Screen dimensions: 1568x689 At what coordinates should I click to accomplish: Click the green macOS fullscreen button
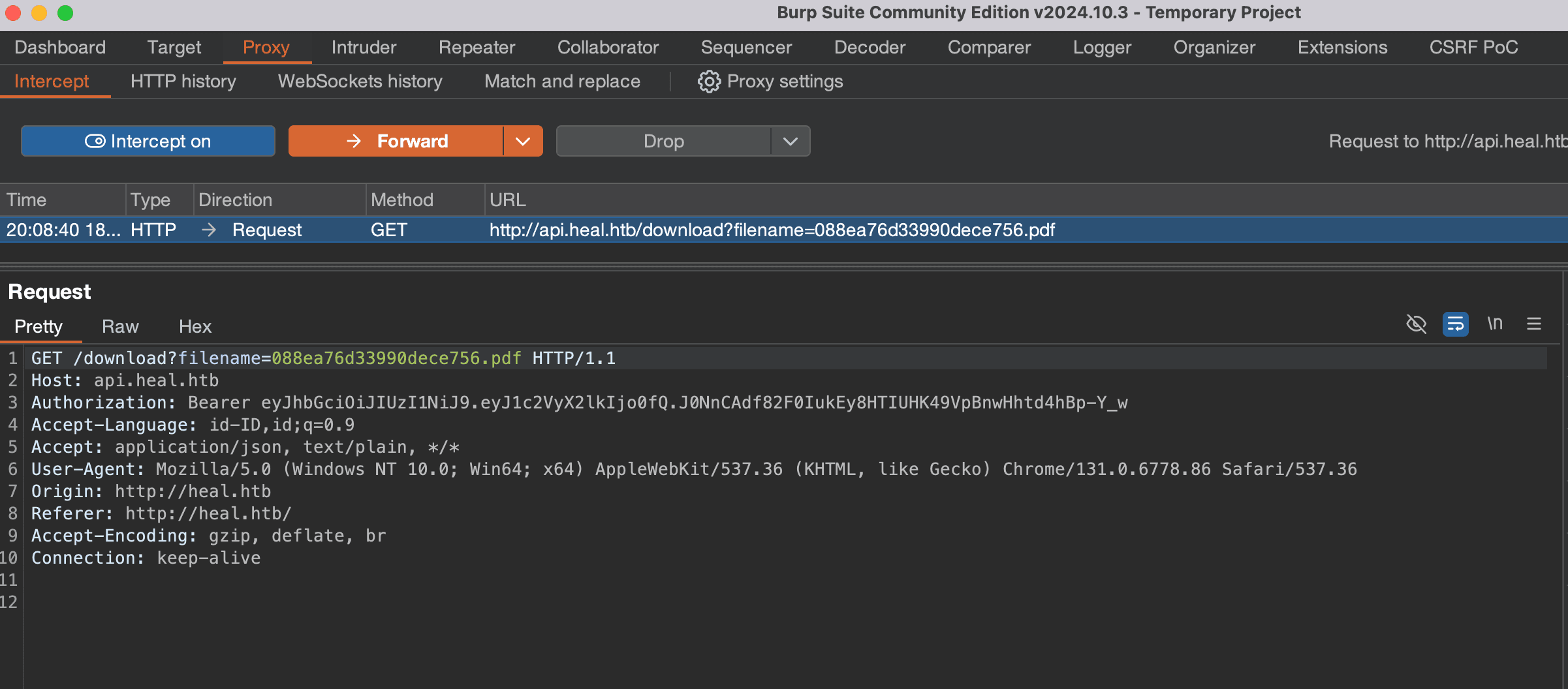coord(65,13)
